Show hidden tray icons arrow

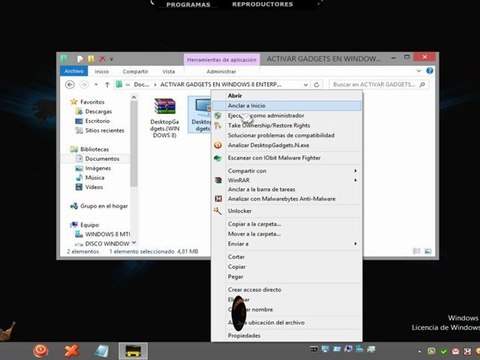(x=419, y=351)
